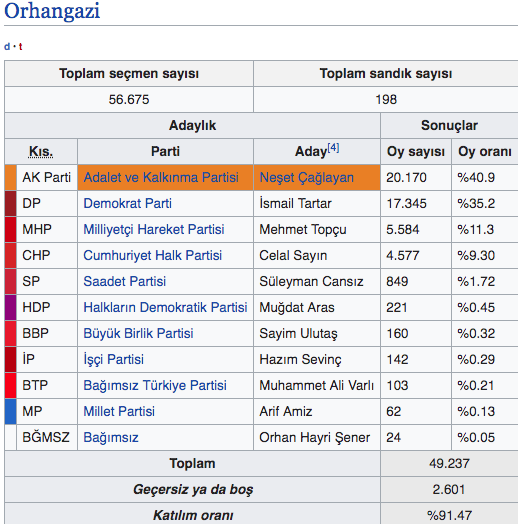Select the 'Katılım oranı' label
This screenshot has height=524, width=518.
tap(193, 515)
